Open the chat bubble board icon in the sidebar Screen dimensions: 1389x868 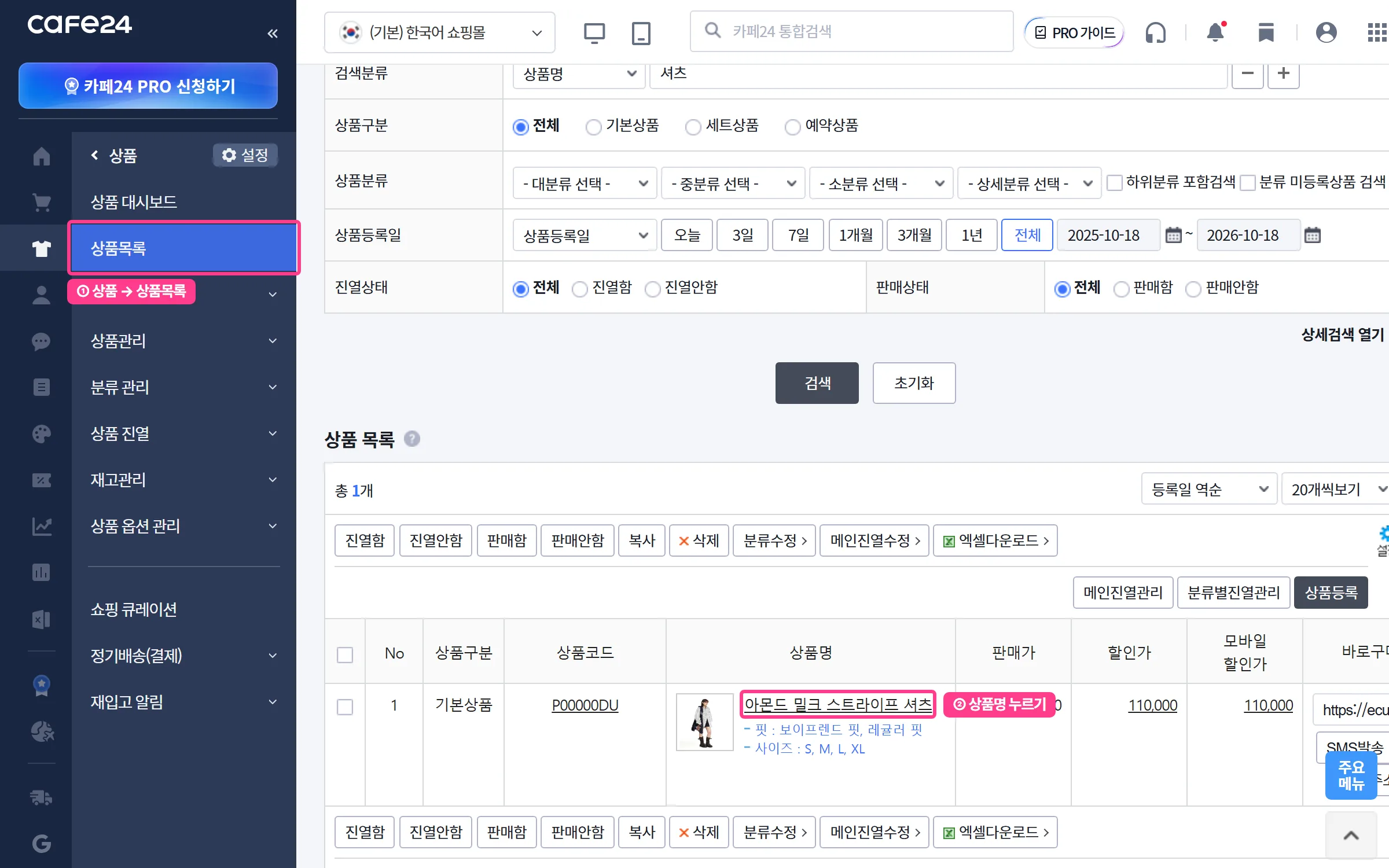[41, 341]
